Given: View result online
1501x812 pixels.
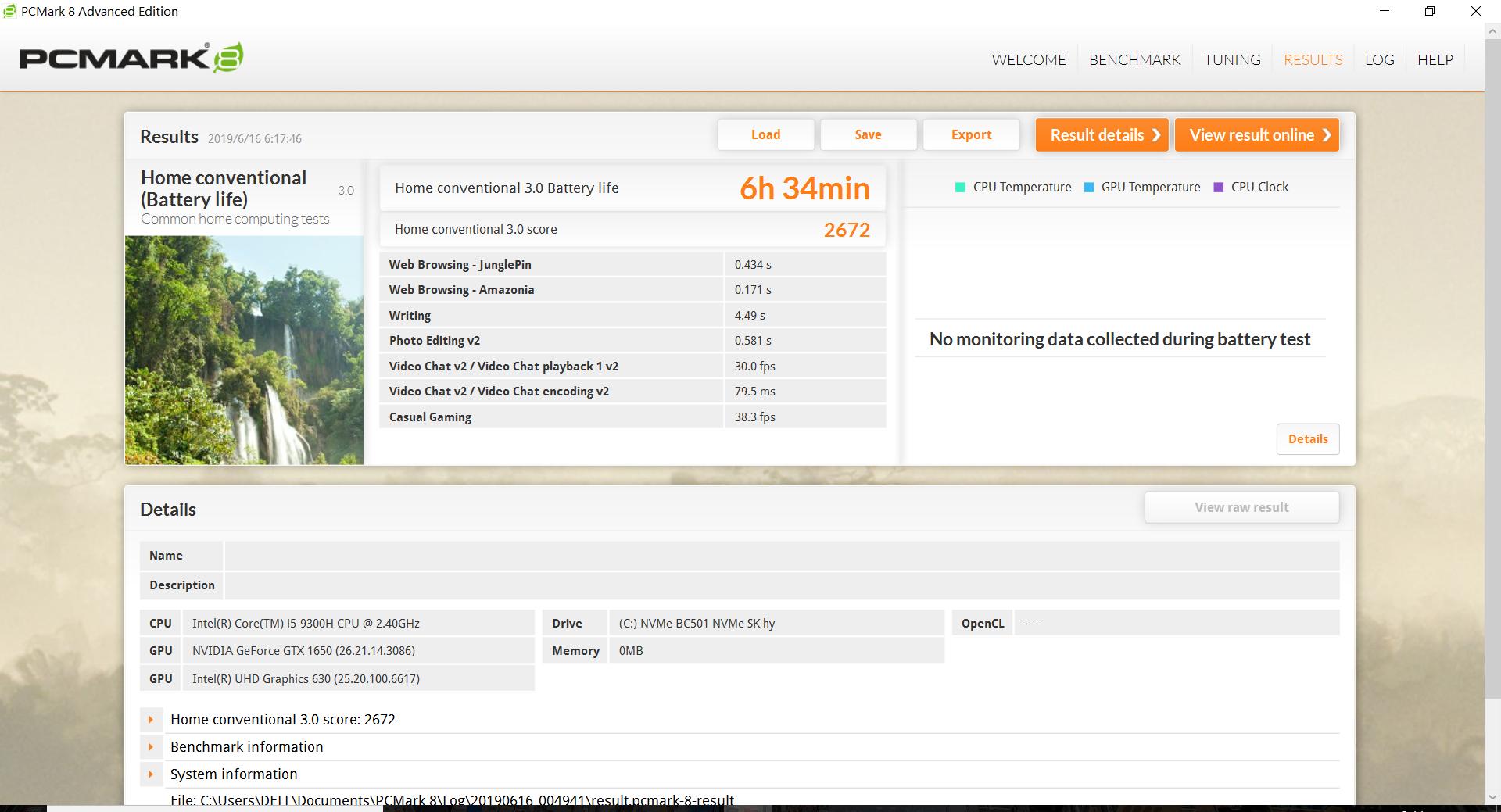Looking at the screenshot, I should [1257, 134].
